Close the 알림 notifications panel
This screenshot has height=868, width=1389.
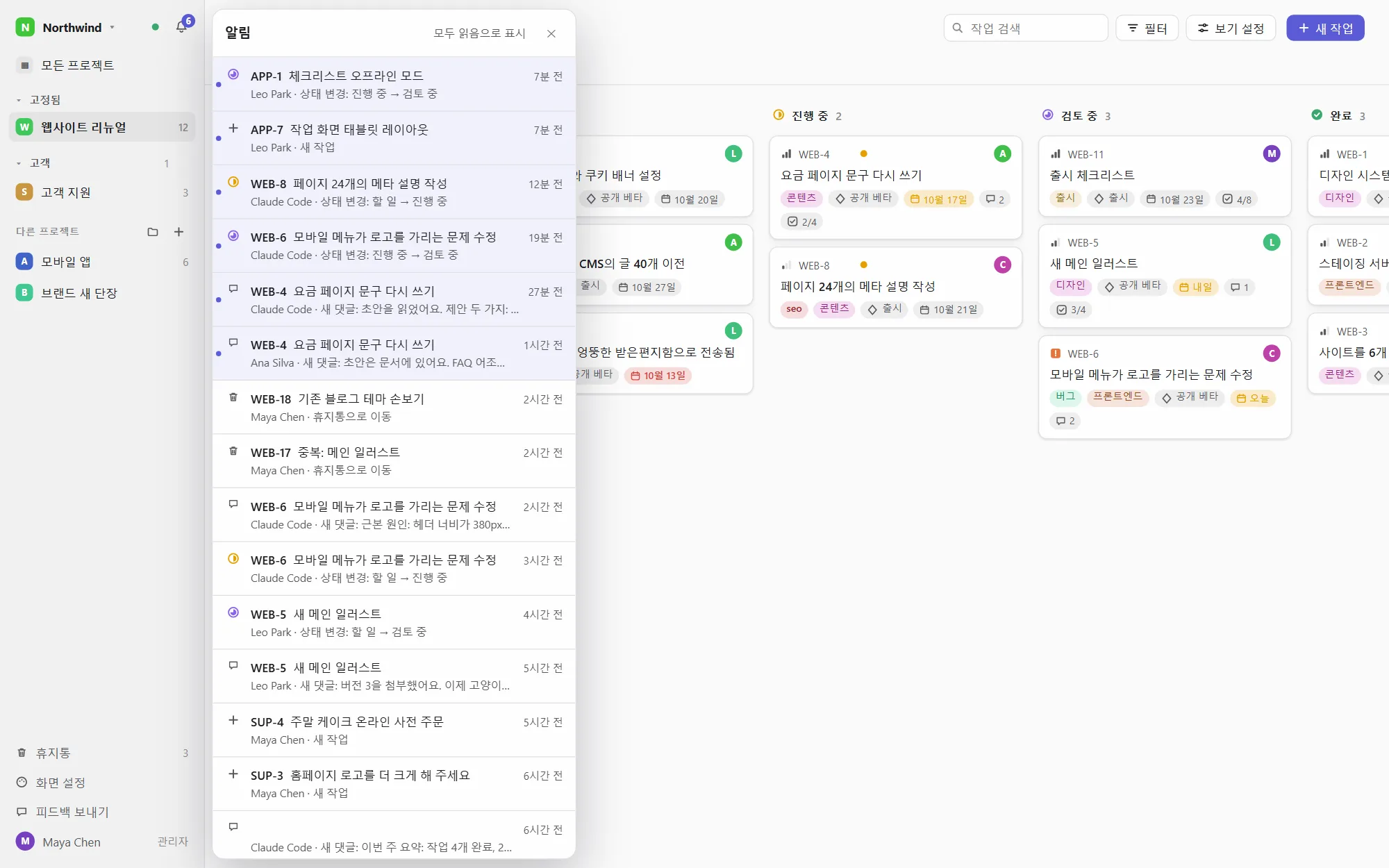[x=551, y=33]
